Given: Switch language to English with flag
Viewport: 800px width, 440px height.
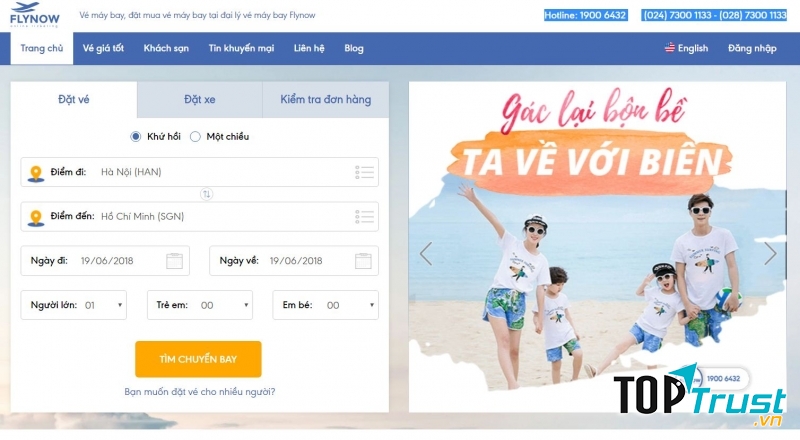Looking at the screenshot, I should tap(686, 48).
